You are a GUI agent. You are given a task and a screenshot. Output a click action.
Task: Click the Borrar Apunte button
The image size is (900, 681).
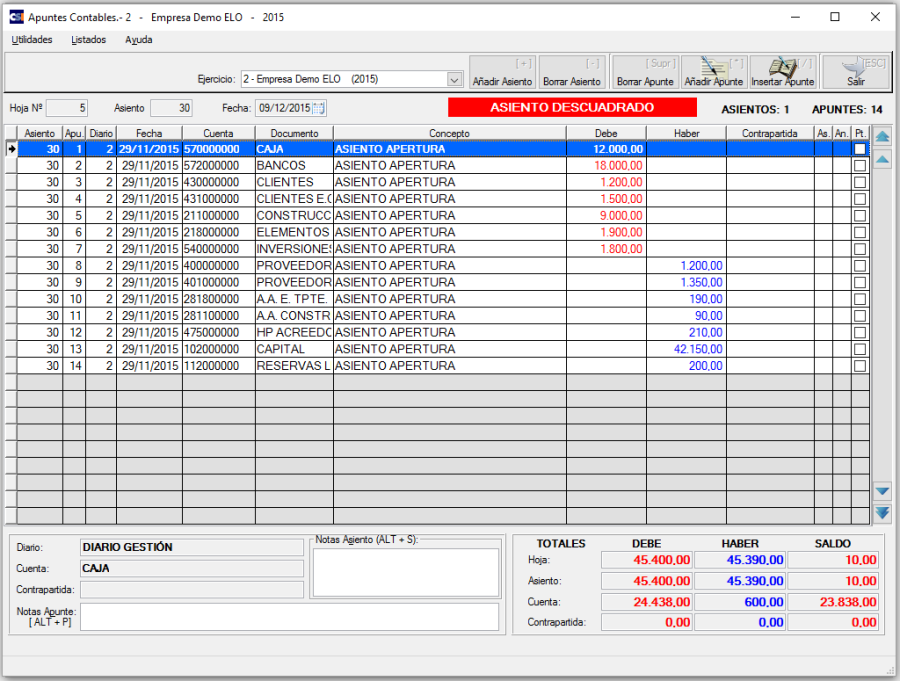[645, 72]
